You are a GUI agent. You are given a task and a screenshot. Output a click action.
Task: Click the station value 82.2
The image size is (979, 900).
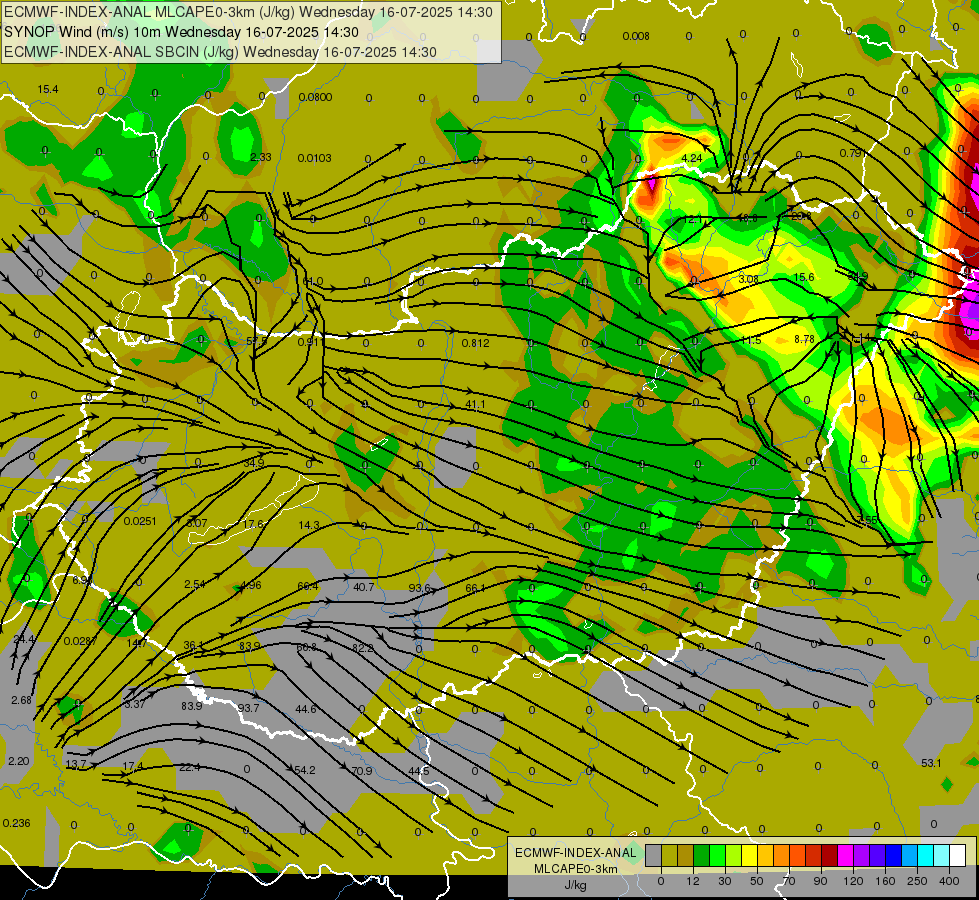362,648
